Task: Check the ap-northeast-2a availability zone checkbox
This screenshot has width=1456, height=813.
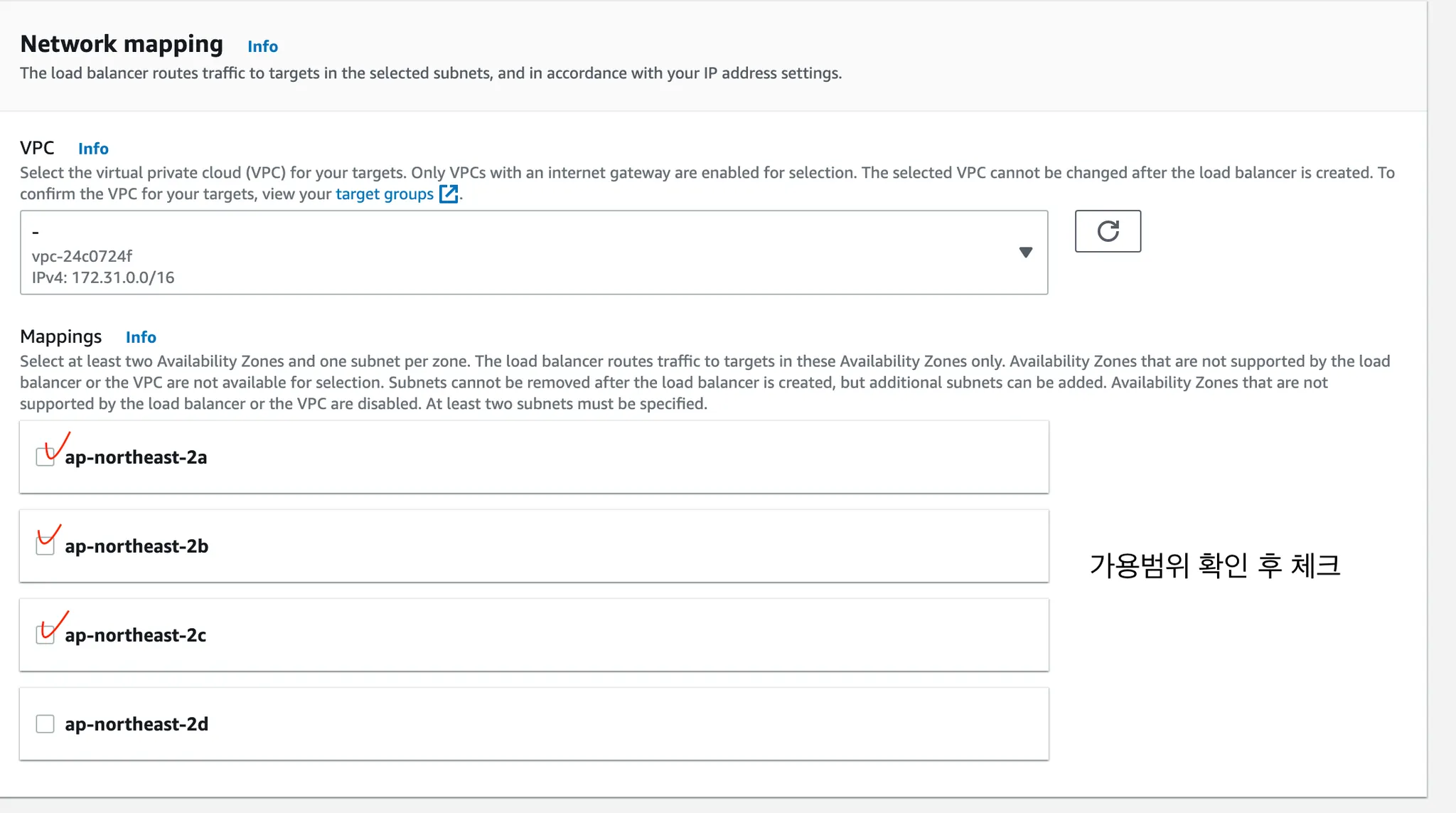Action: [x=45, y=457]
